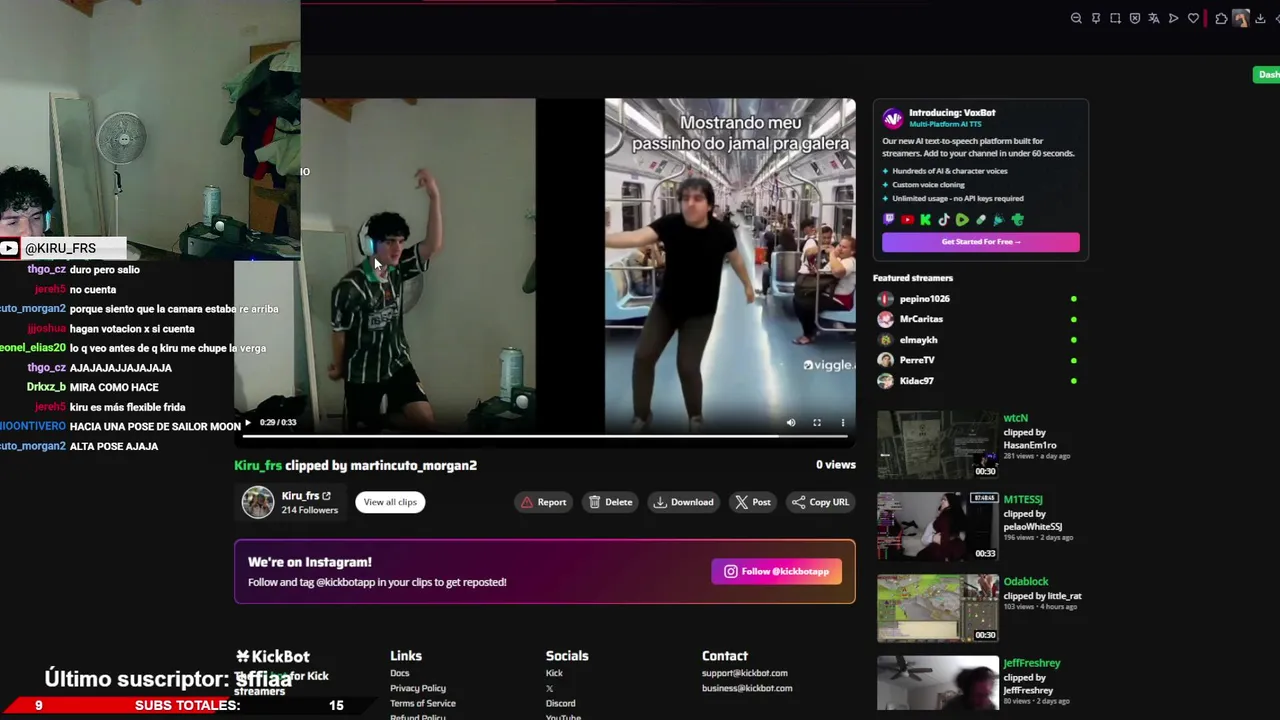Click the zoom out icon in browser toolbar
Screen dimensions: 1280x720
(1076, 18)
